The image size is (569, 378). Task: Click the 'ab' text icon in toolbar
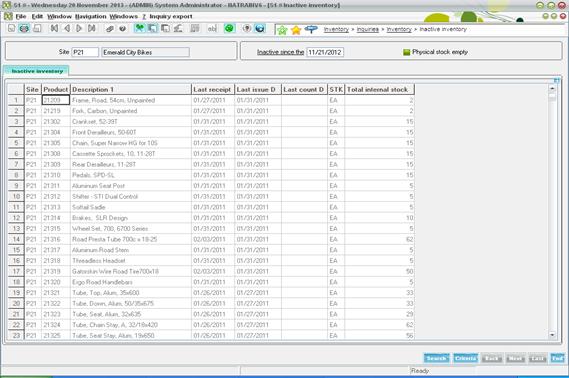tap(212, 28)
